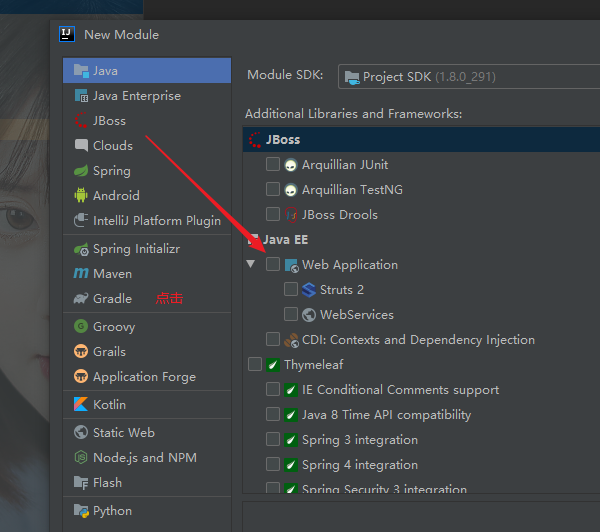This screenshot has width=600, height=532.
Task: Choose the Maven module icon
Action: pos(81,274)
